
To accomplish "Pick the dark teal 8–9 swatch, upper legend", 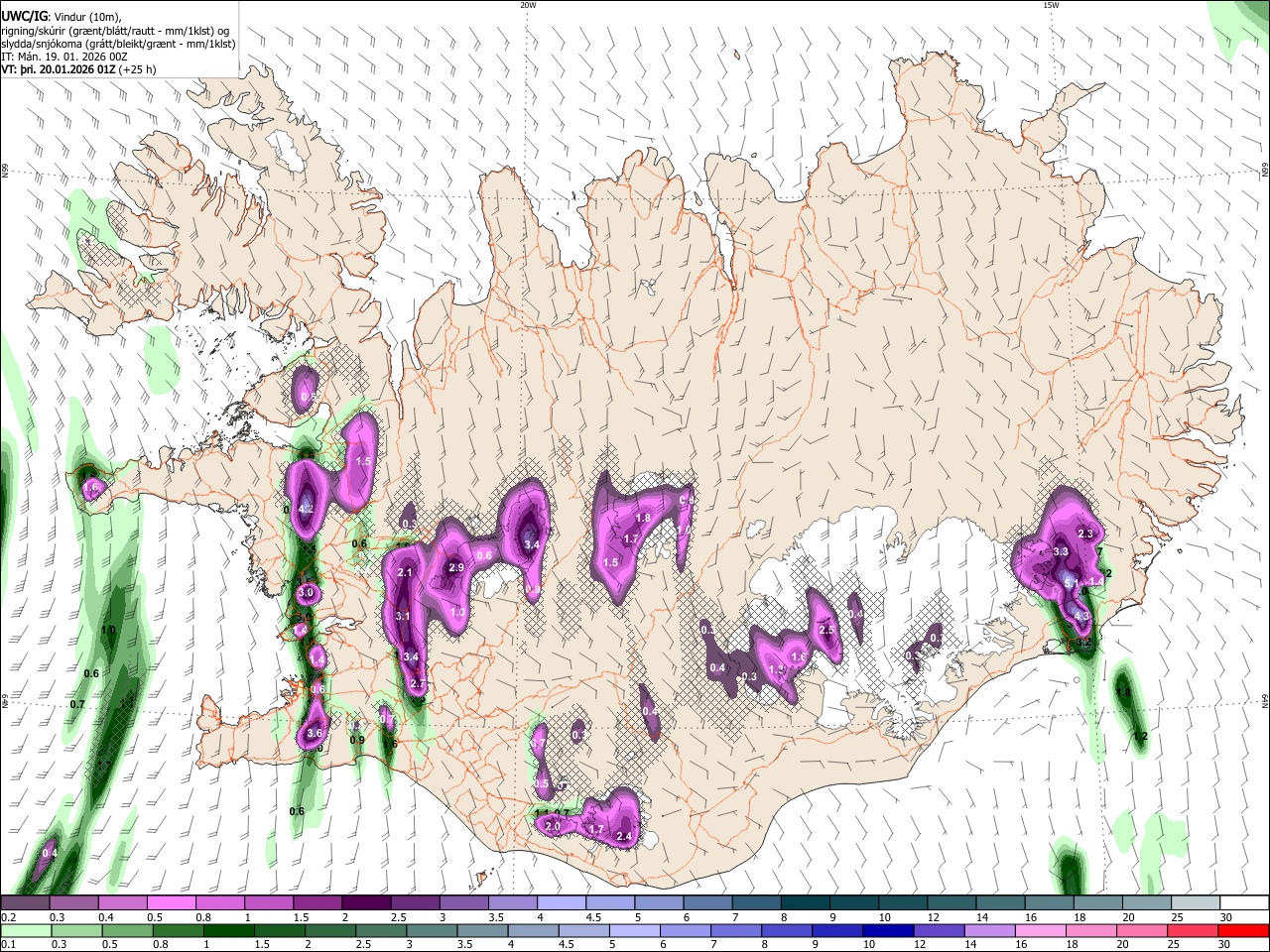I will 804,902.
